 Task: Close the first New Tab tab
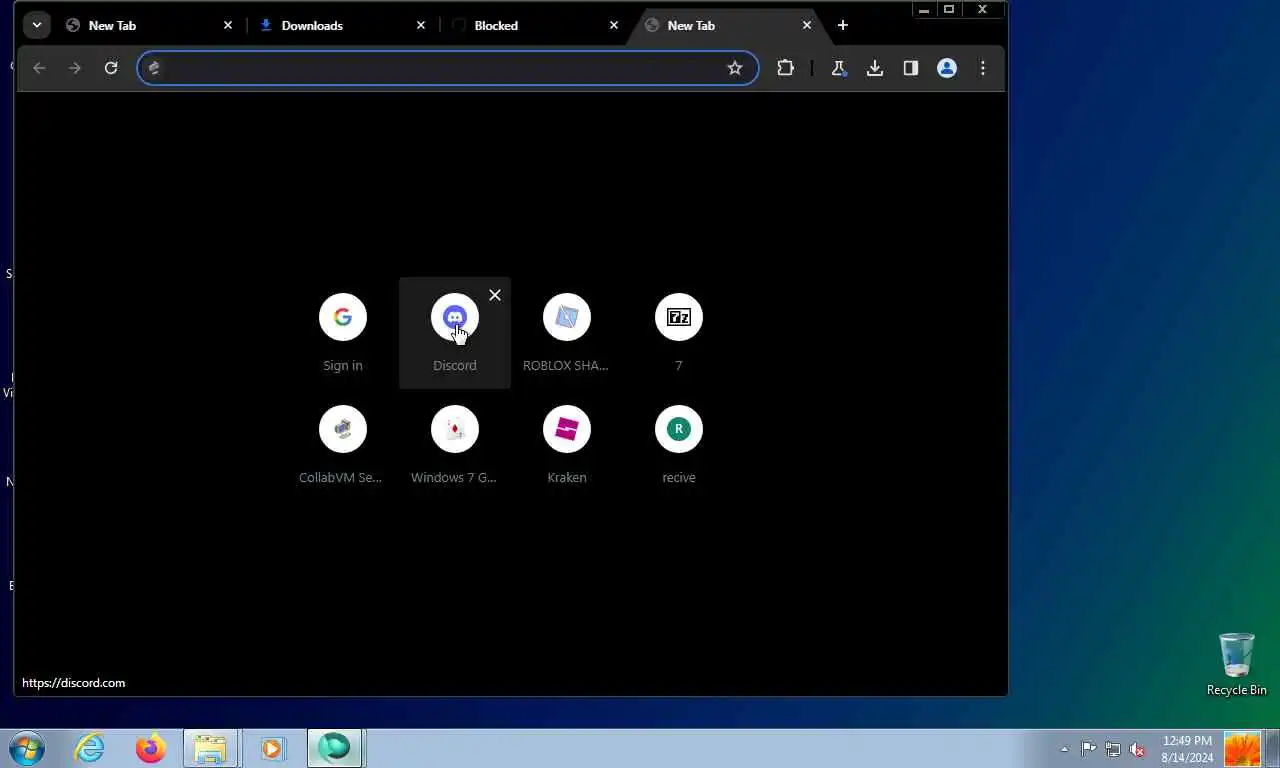point(228,25)
